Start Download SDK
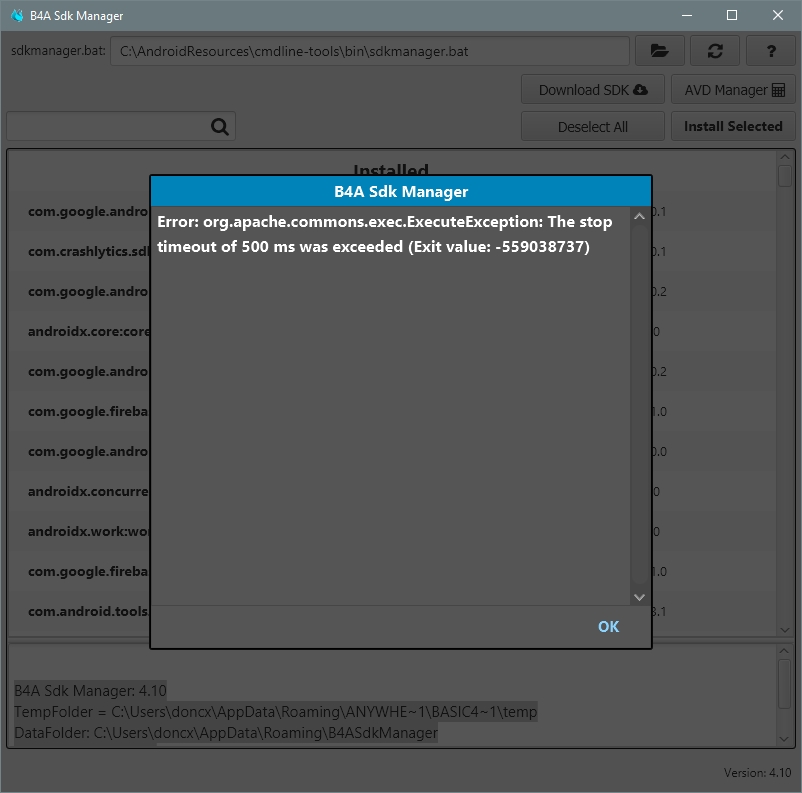The height and width of the screenshot is (793, 802). point(592,89)
